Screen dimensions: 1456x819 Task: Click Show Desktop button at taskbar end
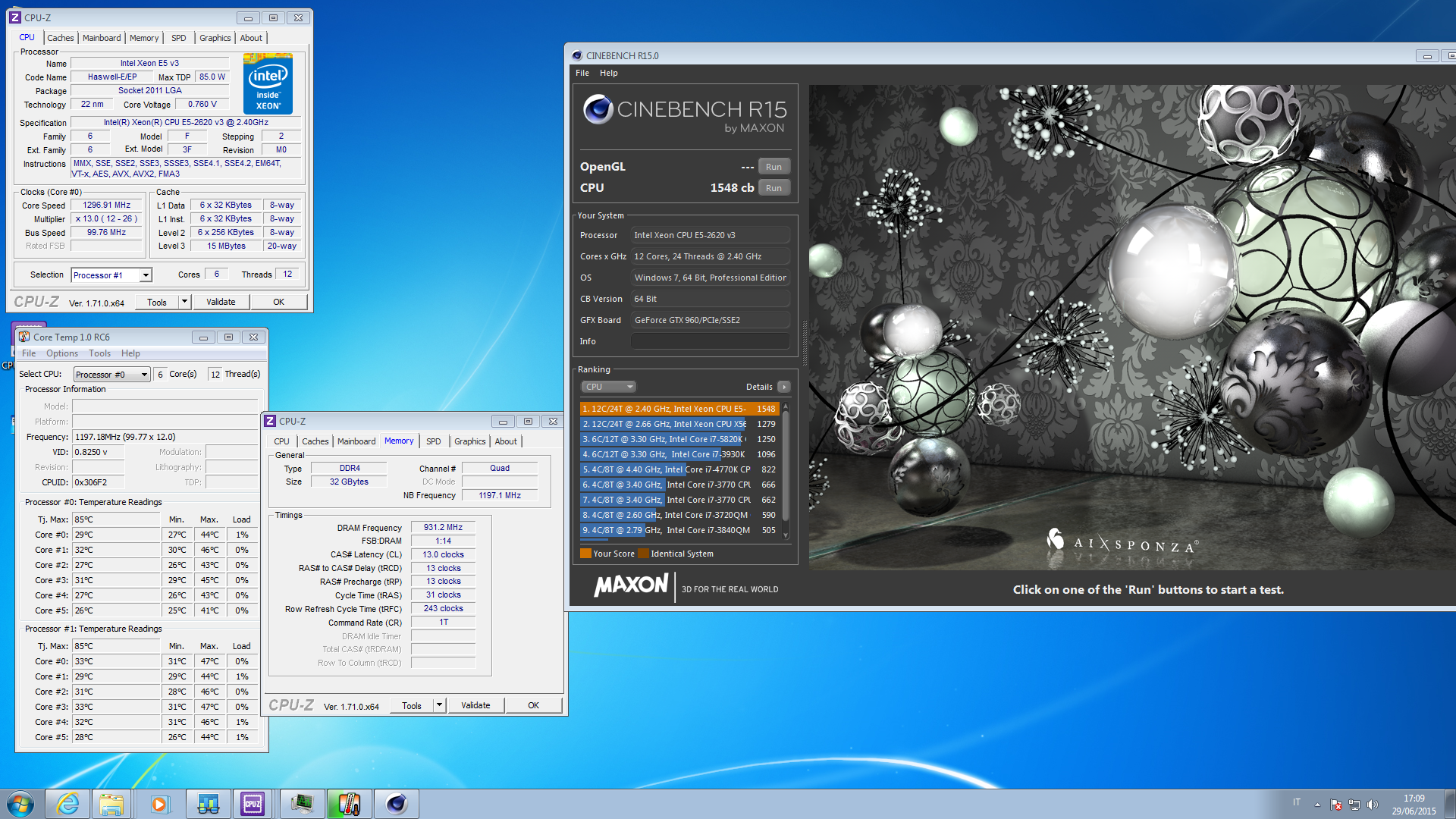point(1450,804)
